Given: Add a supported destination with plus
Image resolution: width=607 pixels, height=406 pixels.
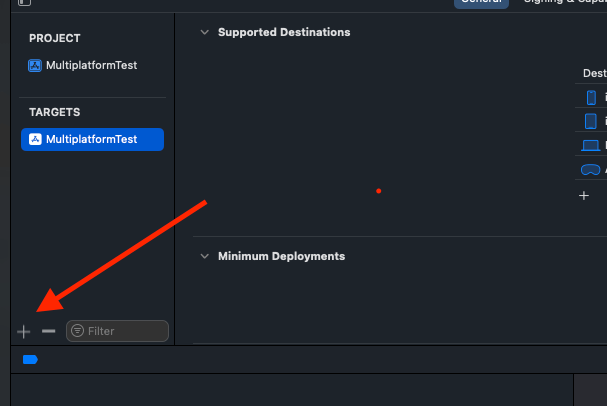Looking at the screenshot, I should 584,195.
